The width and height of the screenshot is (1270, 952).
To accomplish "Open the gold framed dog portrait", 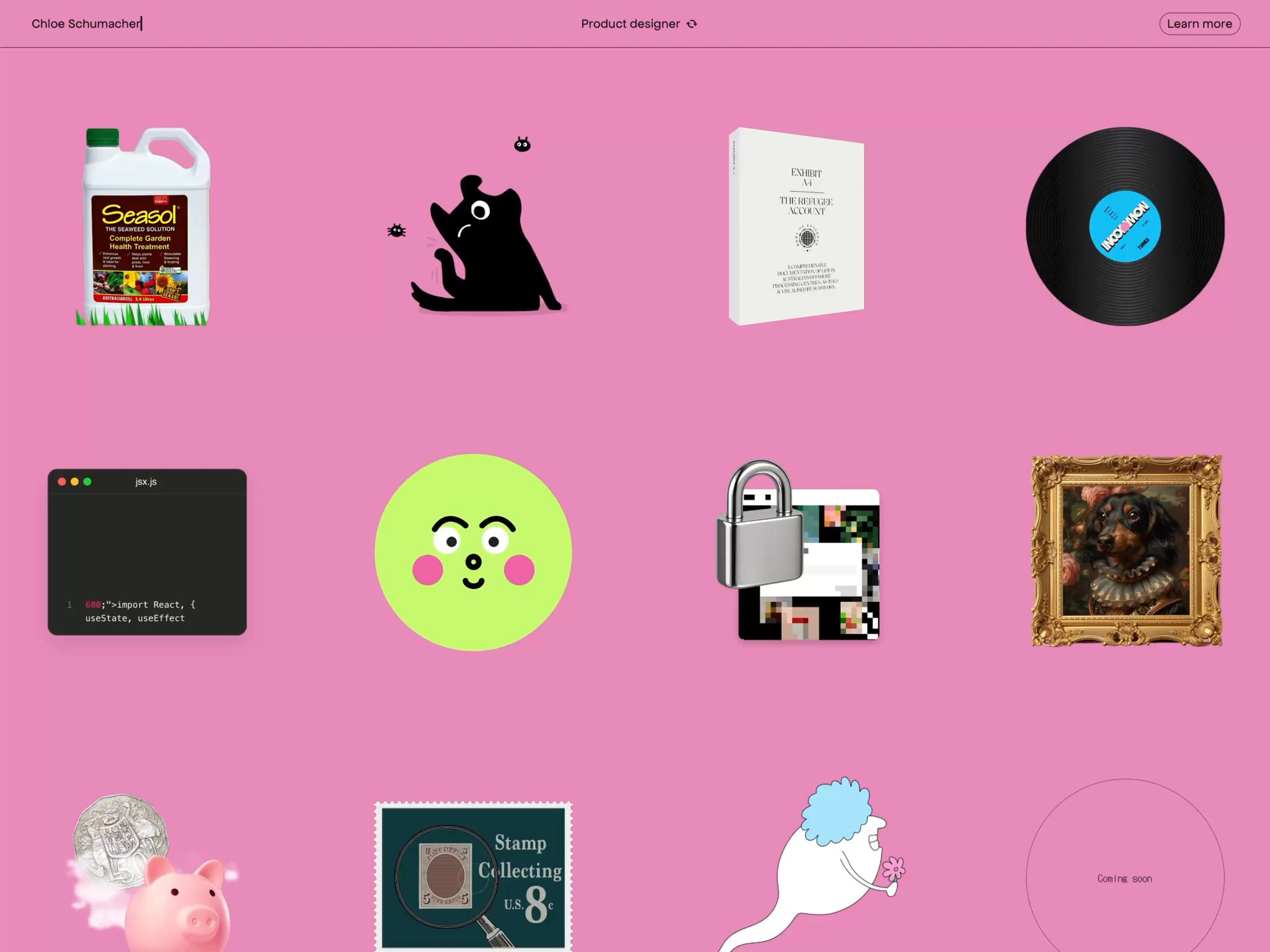I will tap(1126, 550).
